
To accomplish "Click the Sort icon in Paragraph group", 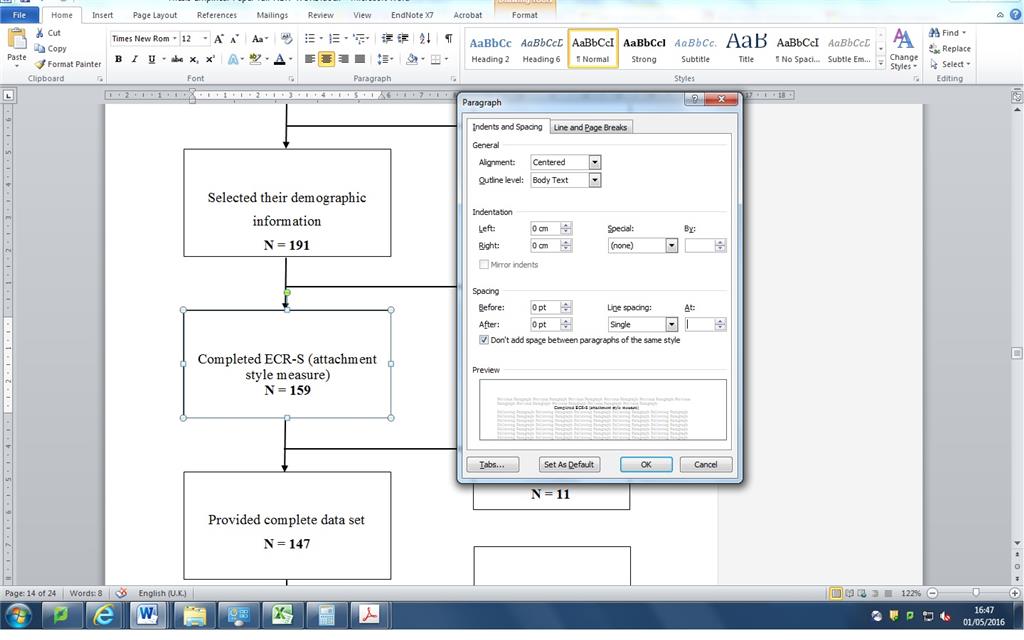I will (424, 39).
